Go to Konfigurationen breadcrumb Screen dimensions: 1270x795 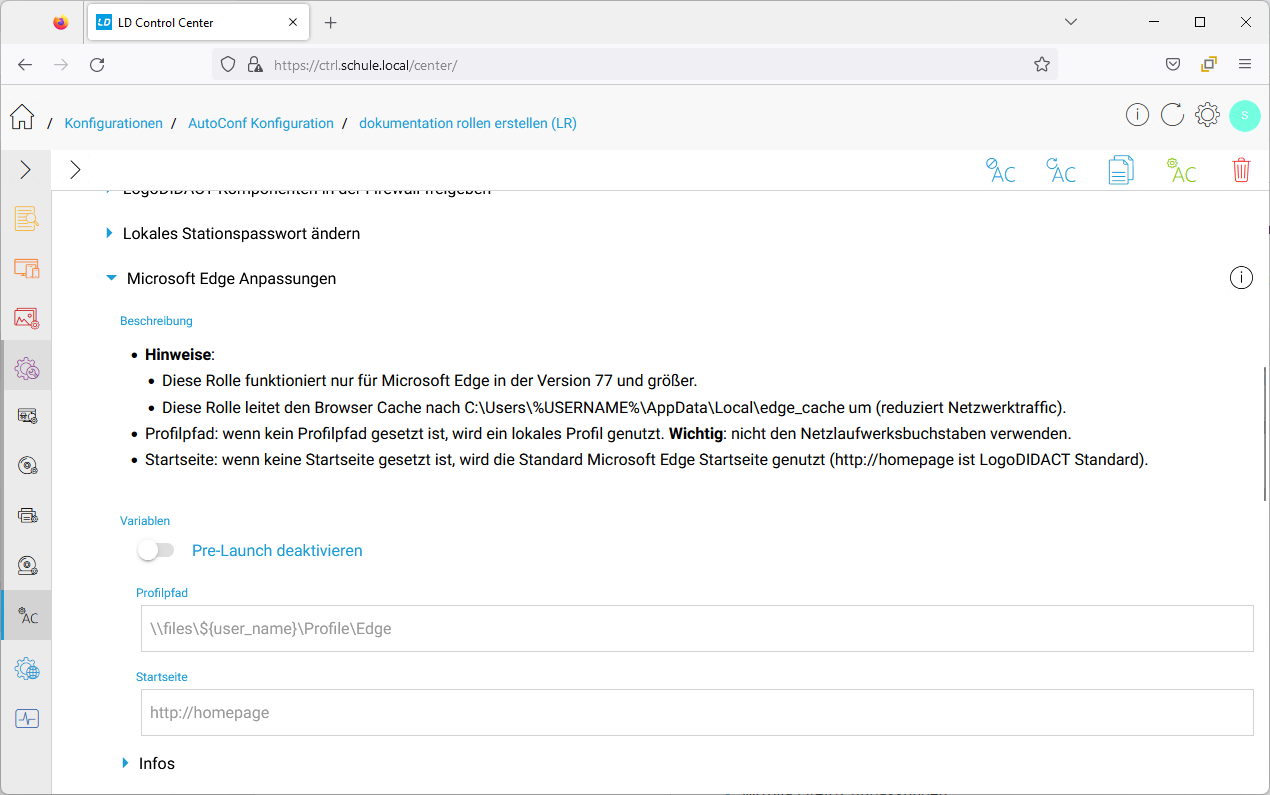113,123
